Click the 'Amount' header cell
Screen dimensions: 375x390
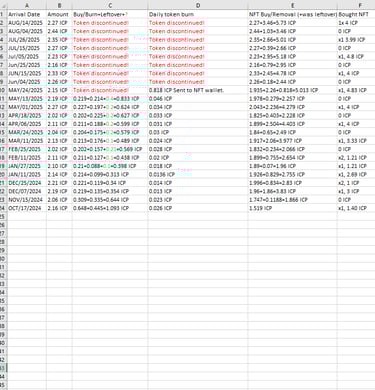59,14
